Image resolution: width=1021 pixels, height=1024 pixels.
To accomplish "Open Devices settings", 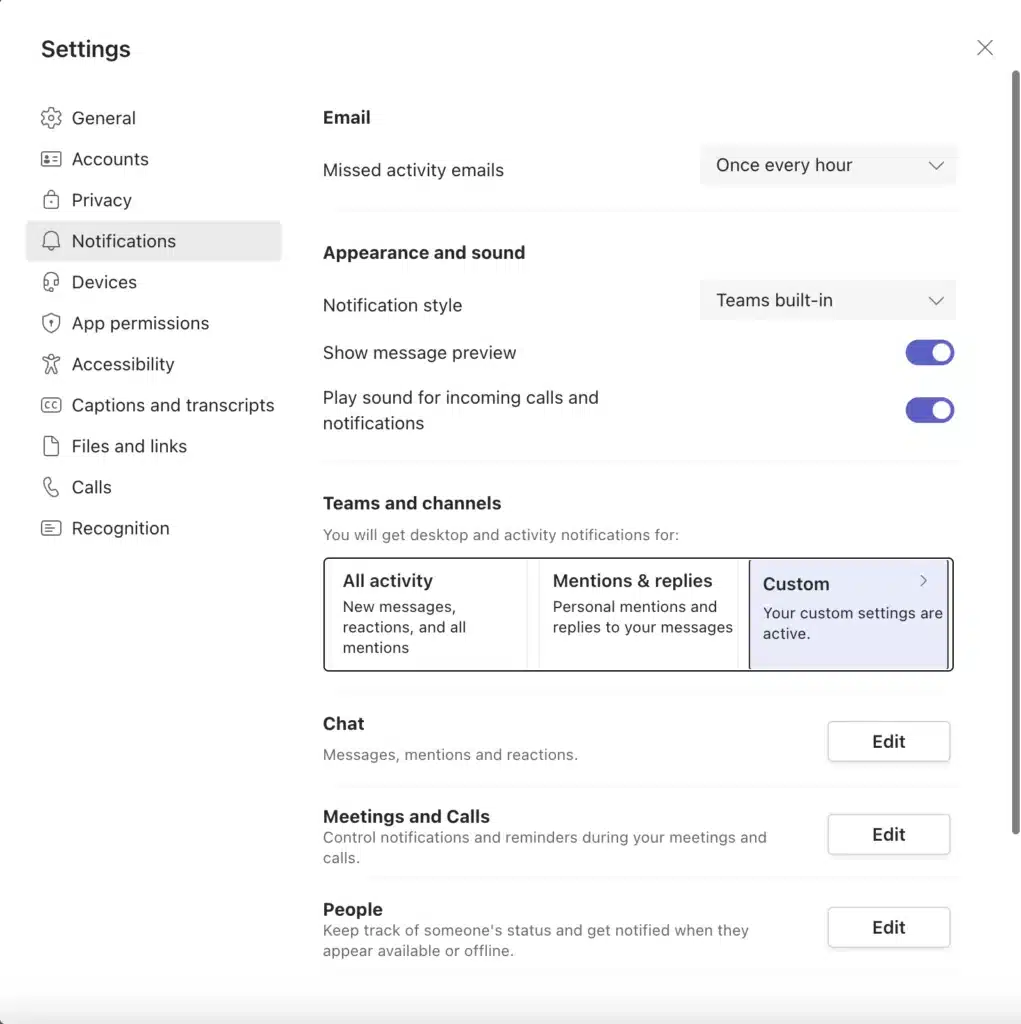I will [154, 282].
